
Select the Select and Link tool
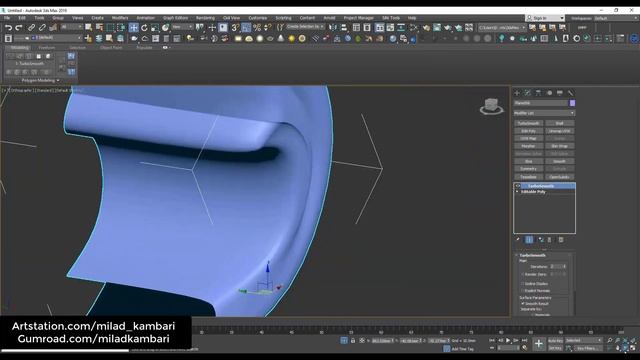point(31,28)
